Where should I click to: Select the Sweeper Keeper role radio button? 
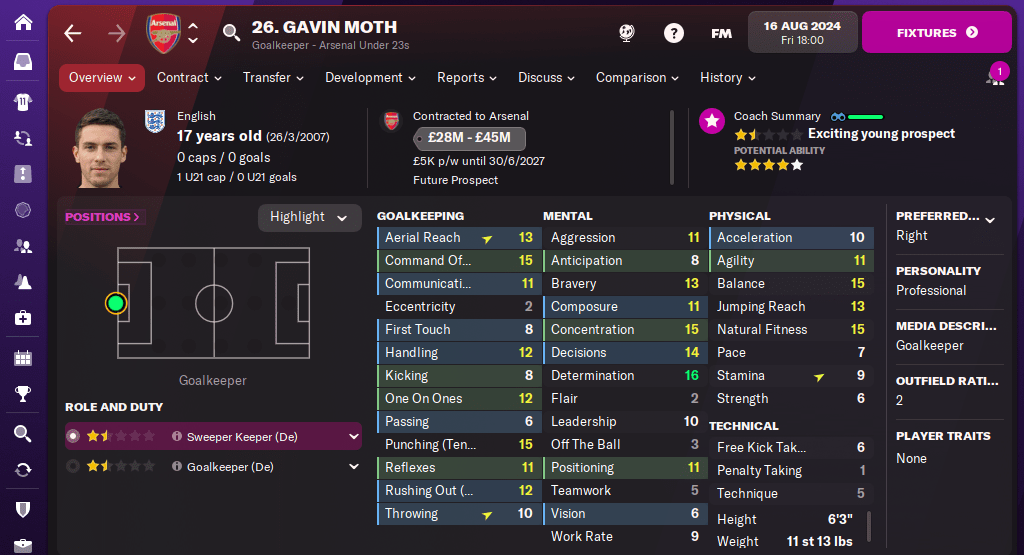tap(72, 436)
